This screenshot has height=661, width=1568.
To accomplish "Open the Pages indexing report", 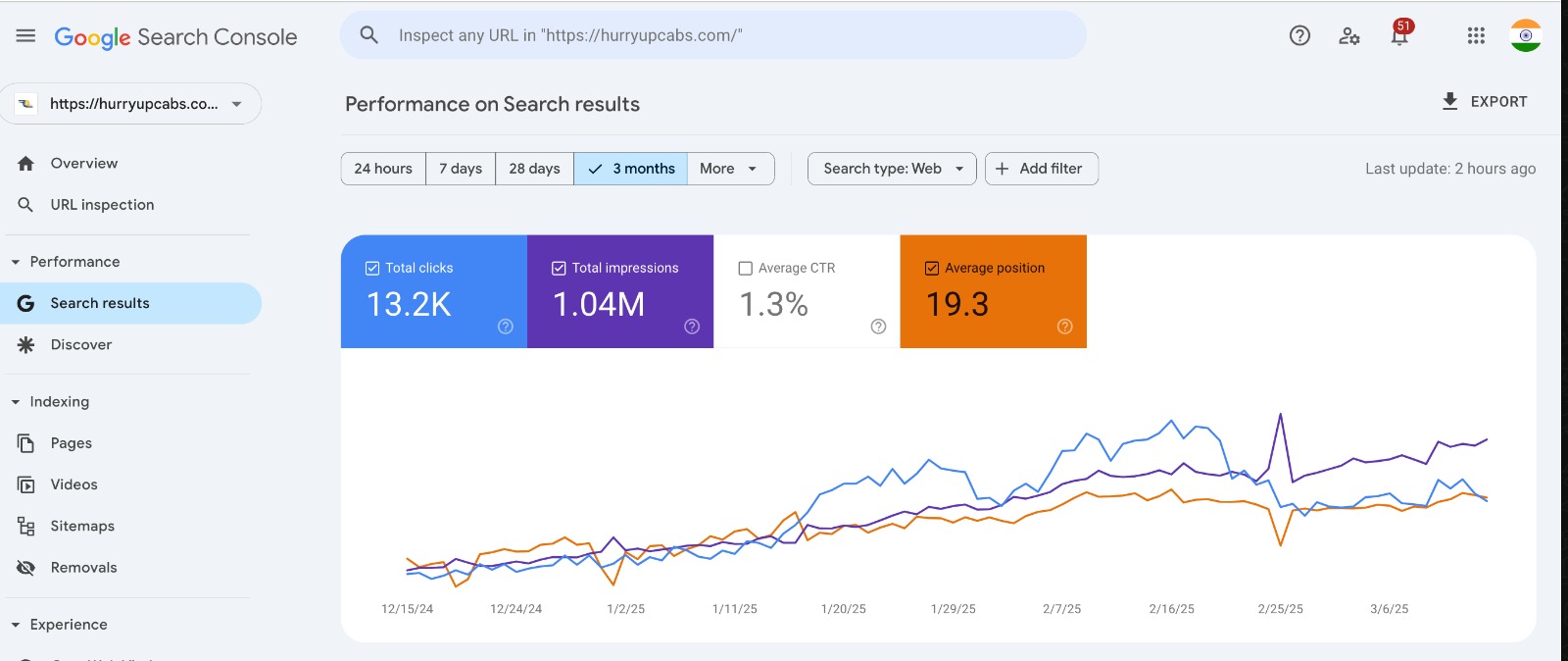I will pyautogui.click(x=130, y=443).
